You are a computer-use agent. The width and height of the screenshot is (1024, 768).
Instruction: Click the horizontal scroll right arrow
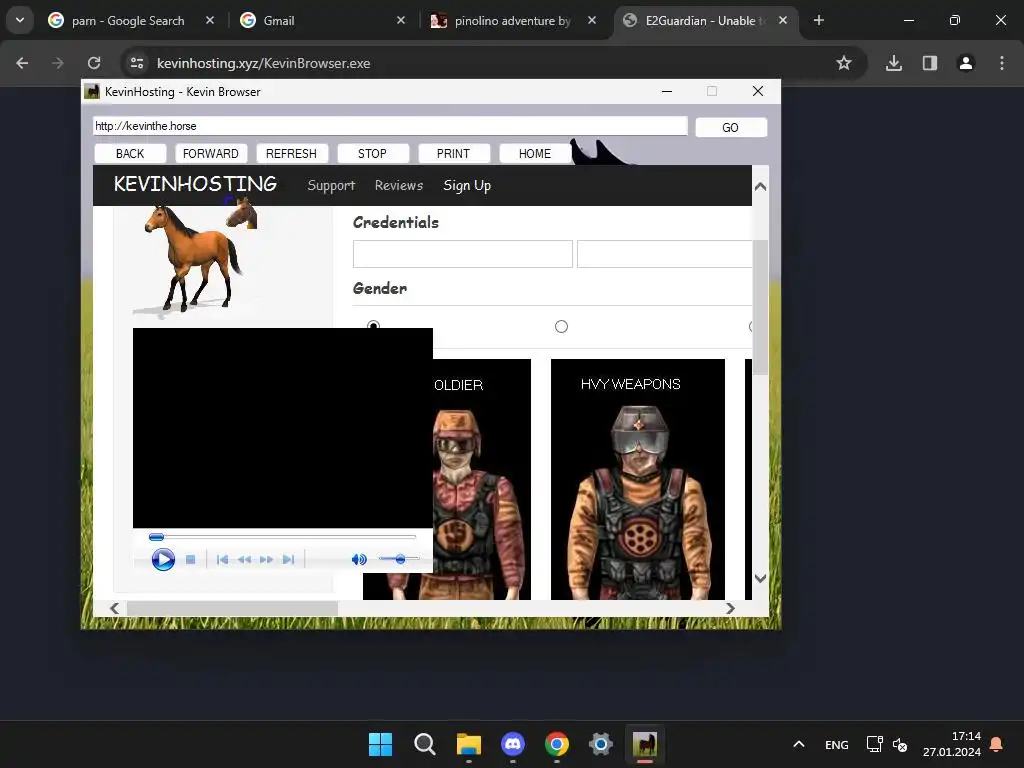coord(730,609)
